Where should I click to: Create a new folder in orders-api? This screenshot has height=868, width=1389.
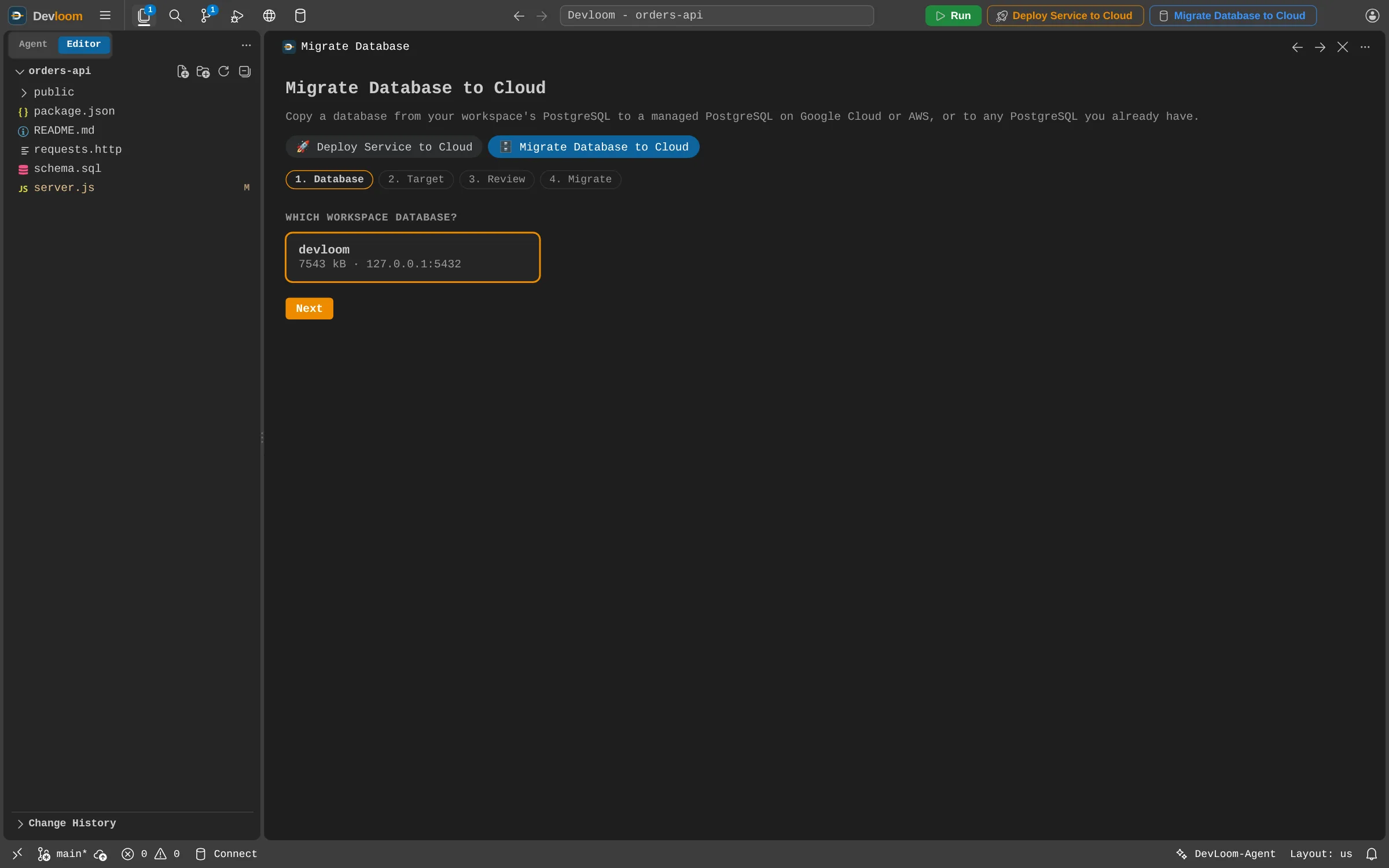[203, 71]
